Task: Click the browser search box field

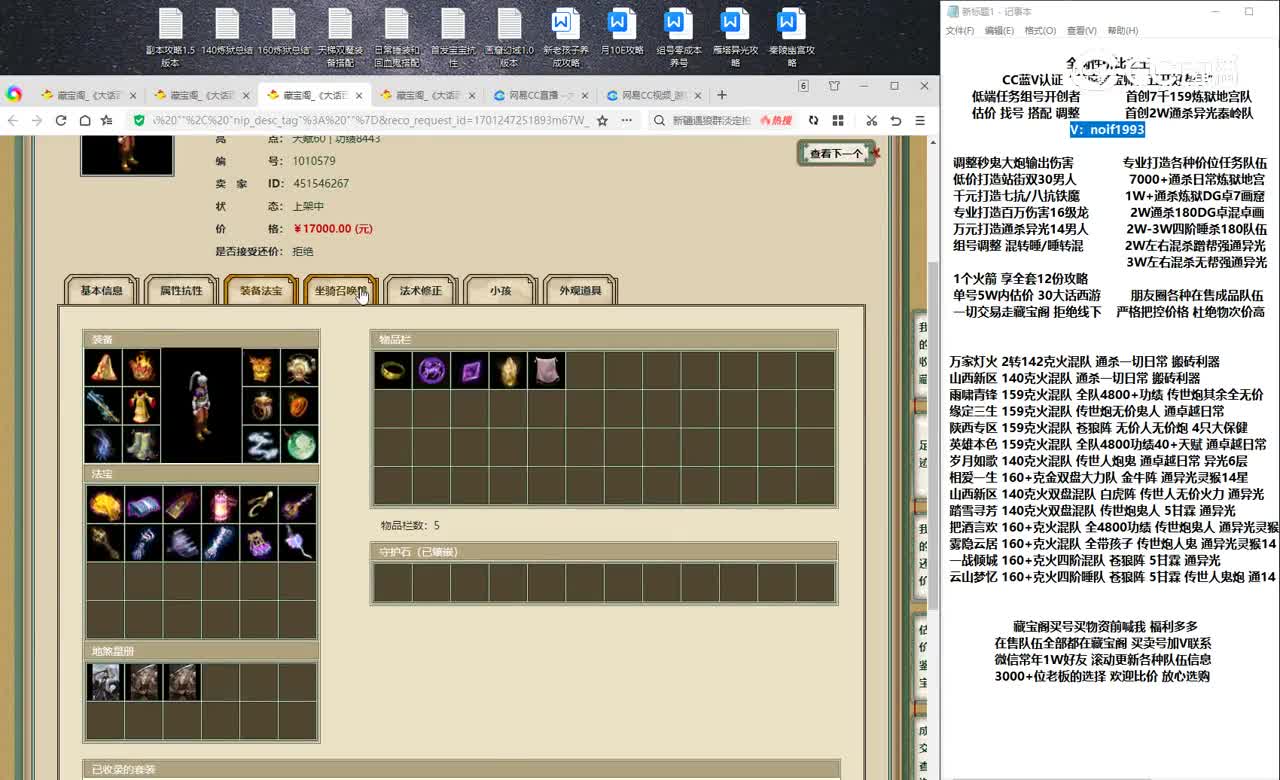Action: pyautogui.click(x=710, y=120)
